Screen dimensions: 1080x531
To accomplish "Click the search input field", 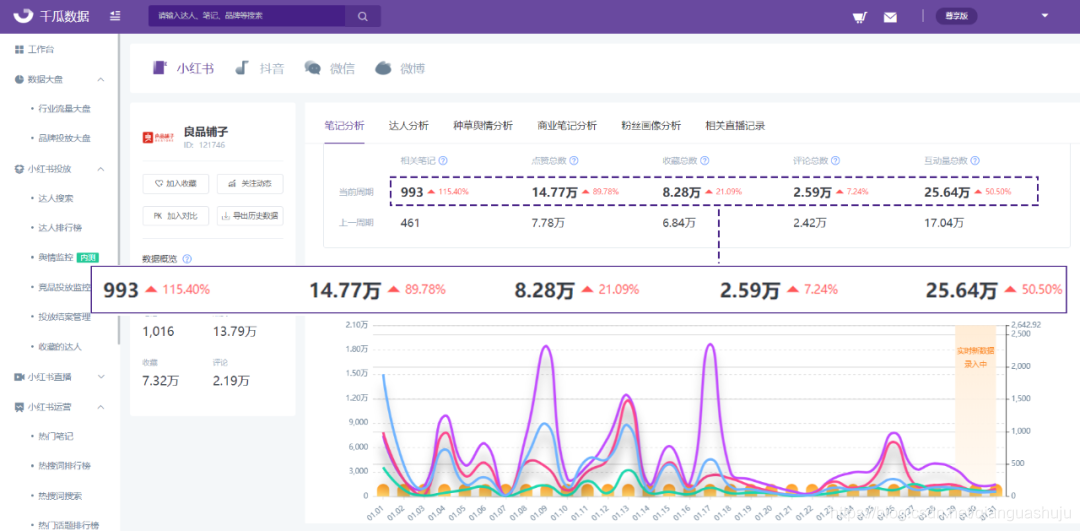I will (x=247, y=16).
